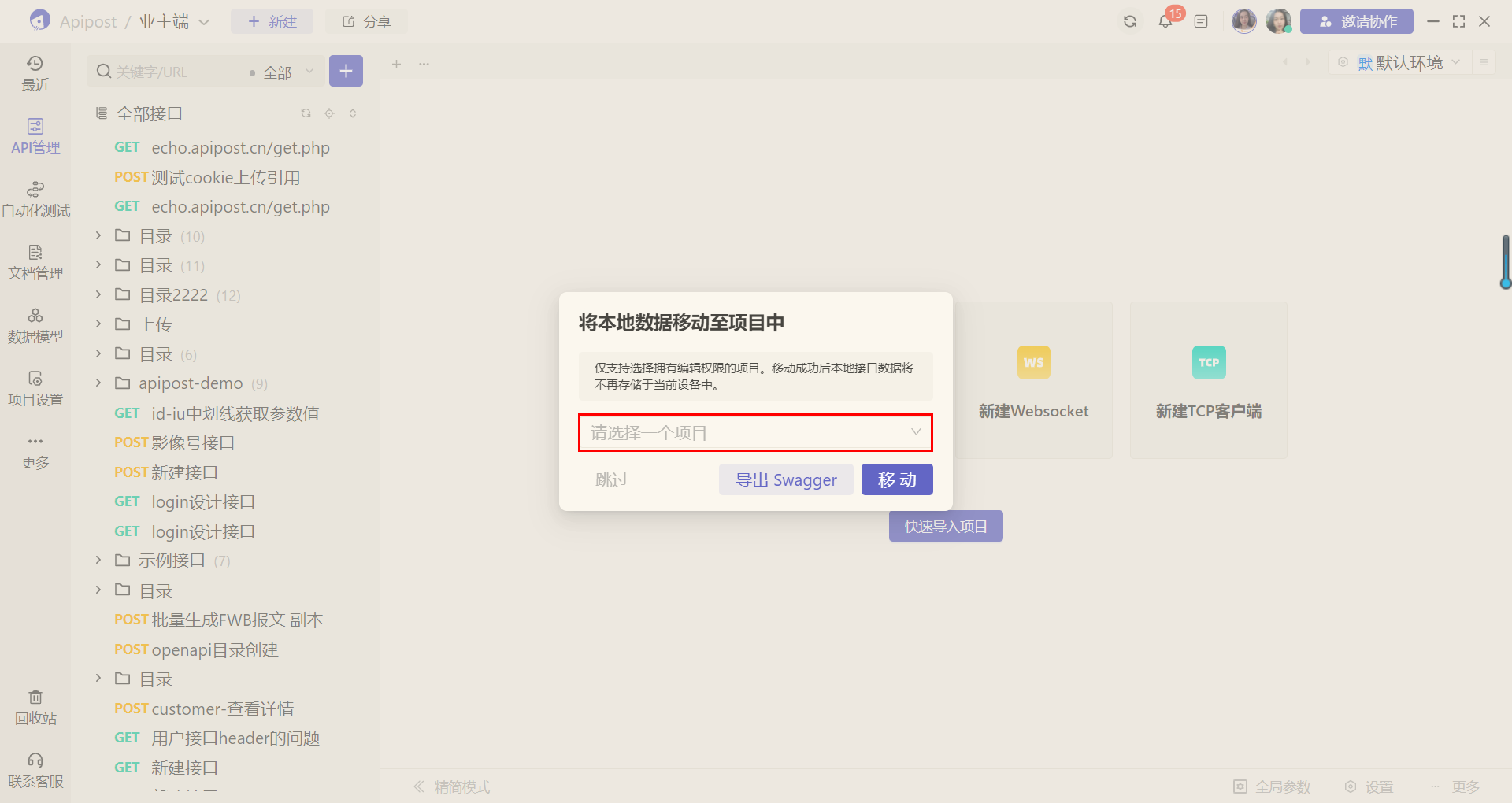The width and height of the screenshot is (1512, 803).
Task: Open POST 测试cookie上传引用 request
Action: coord(207,177)
